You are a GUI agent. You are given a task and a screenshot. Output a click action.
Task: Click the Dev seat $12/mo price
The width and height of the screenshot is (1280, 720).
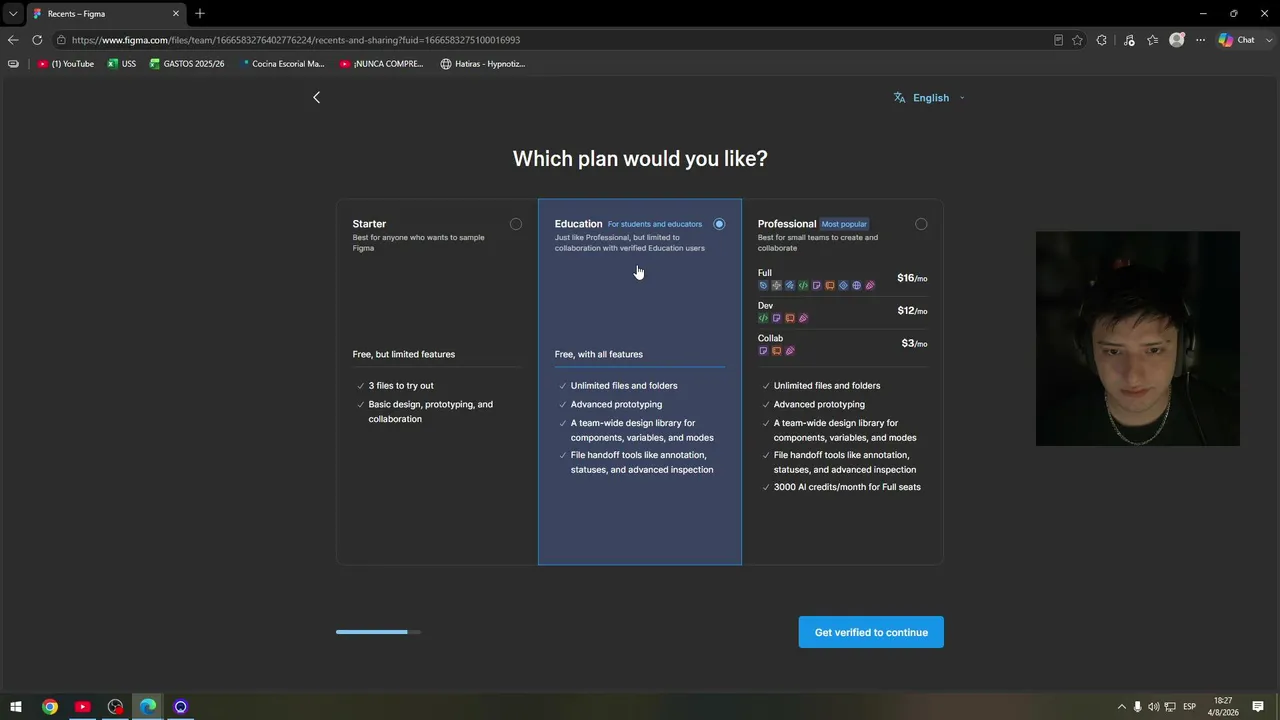(x=912, y=311)
